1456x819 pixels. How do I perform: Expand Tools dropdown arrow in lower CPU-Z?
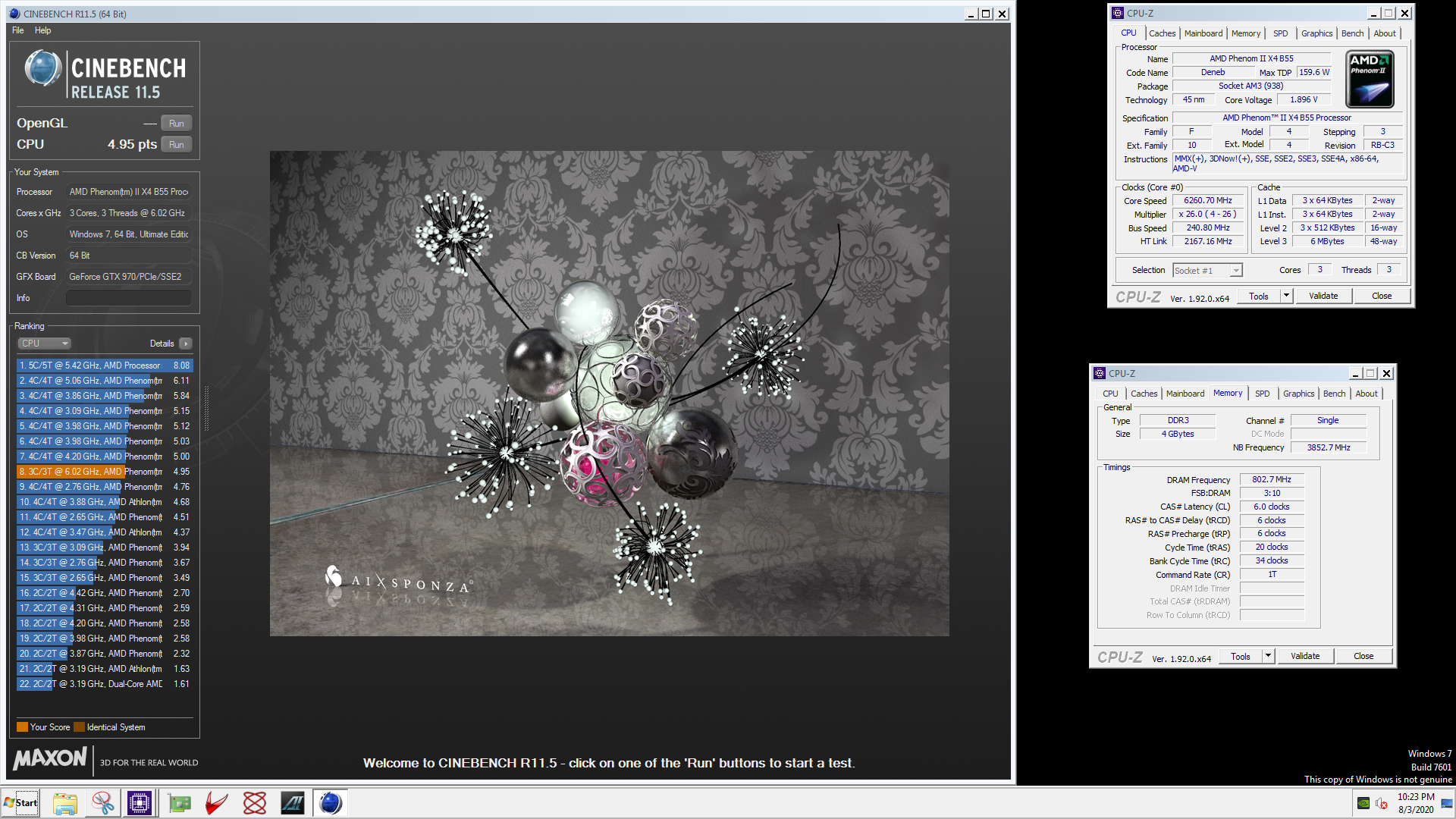click(x=1268, y=656)
